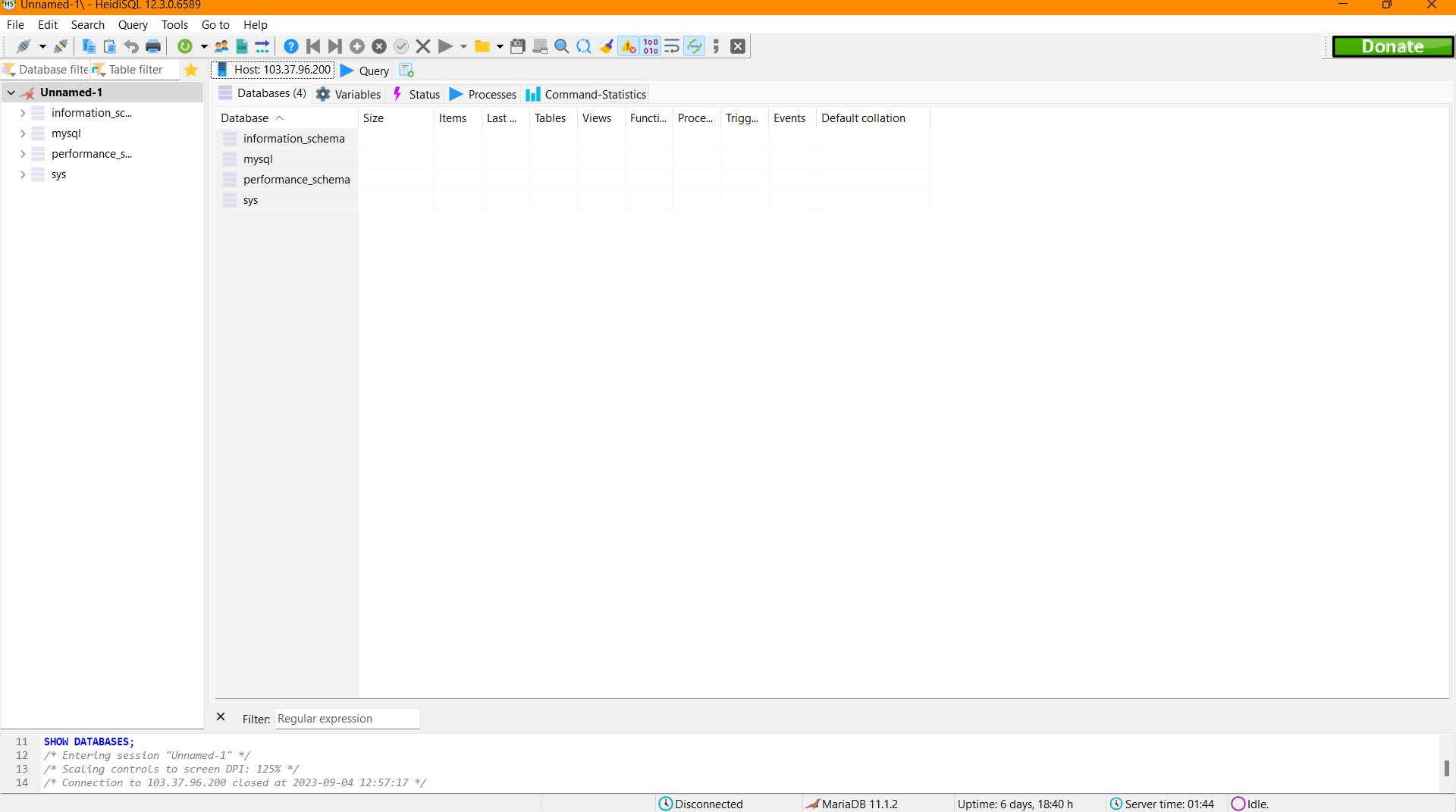The width and height of the screenshot is (1456, 812).
Task: Open the Help menu
Action: [256, 25]
